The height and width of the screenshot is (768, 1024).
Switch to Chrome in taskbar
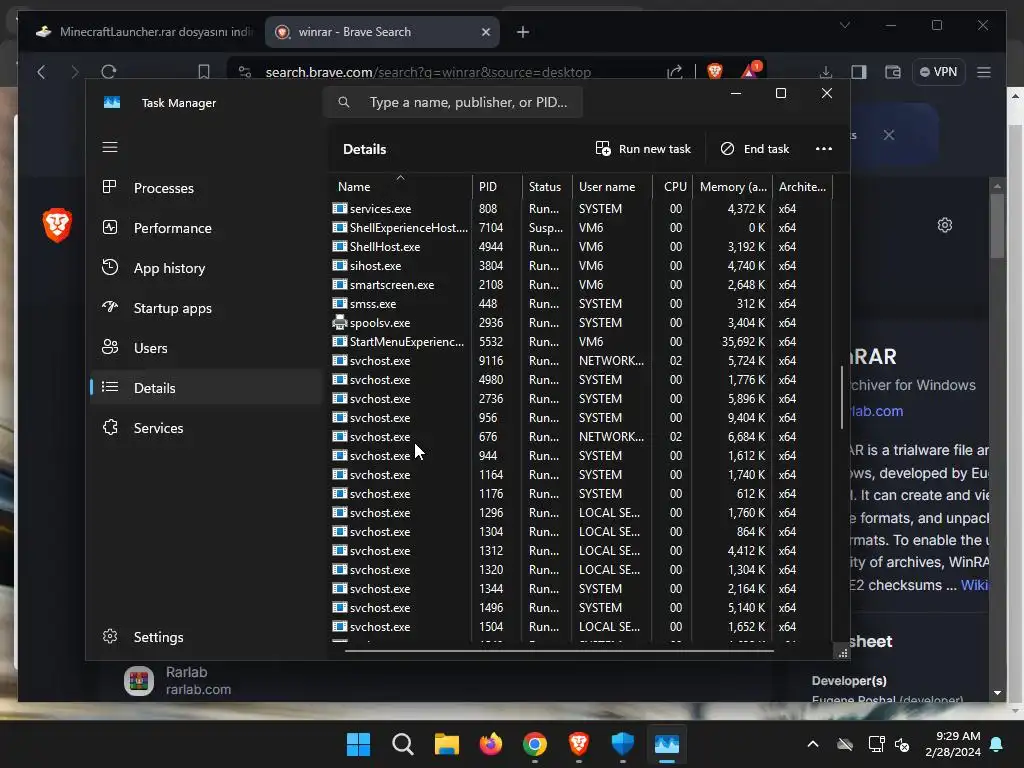pyautogui.click(x=535, y=744)
